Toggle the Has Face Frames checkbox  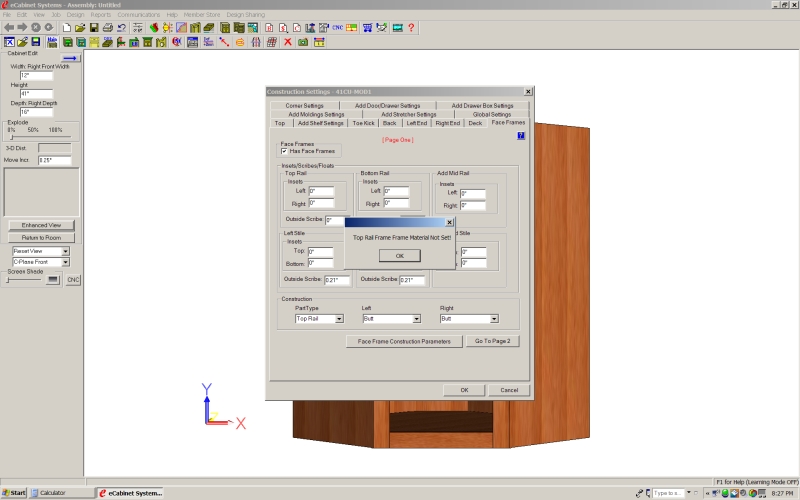(284, 152)
